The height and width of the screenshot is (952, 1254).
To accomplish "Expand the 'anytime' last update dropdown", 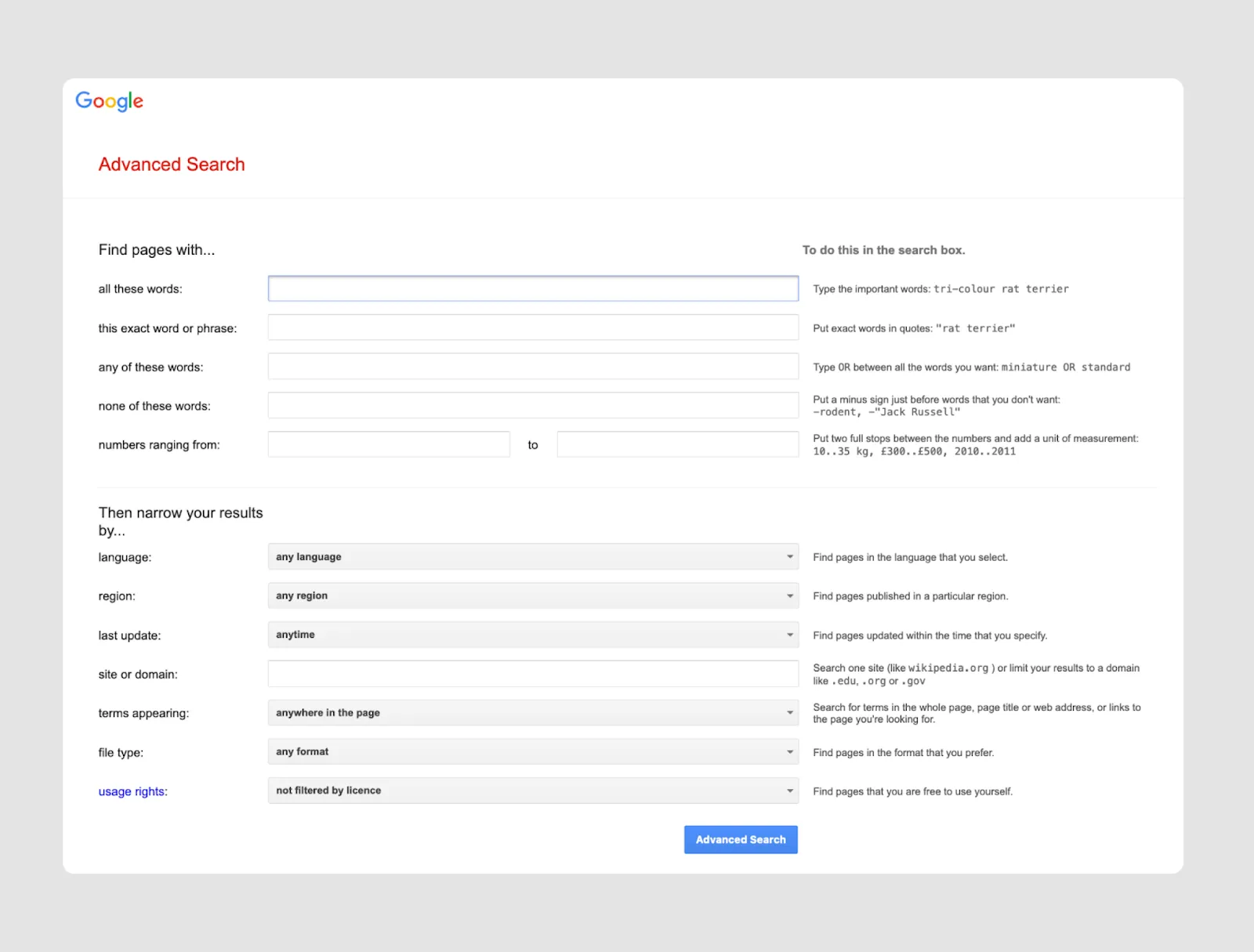I will coord(533,635).
